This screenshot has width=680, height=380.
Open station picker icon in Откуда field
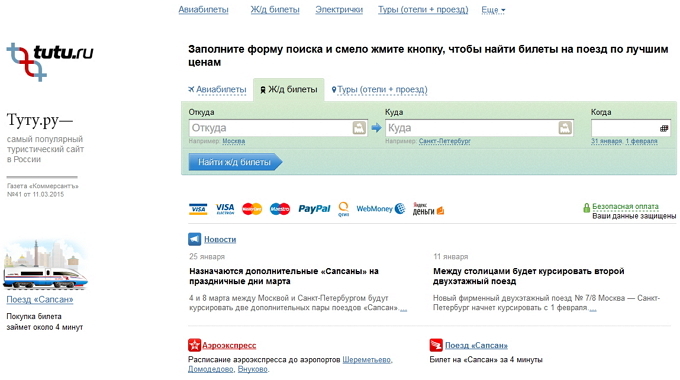tap(359, 128)
